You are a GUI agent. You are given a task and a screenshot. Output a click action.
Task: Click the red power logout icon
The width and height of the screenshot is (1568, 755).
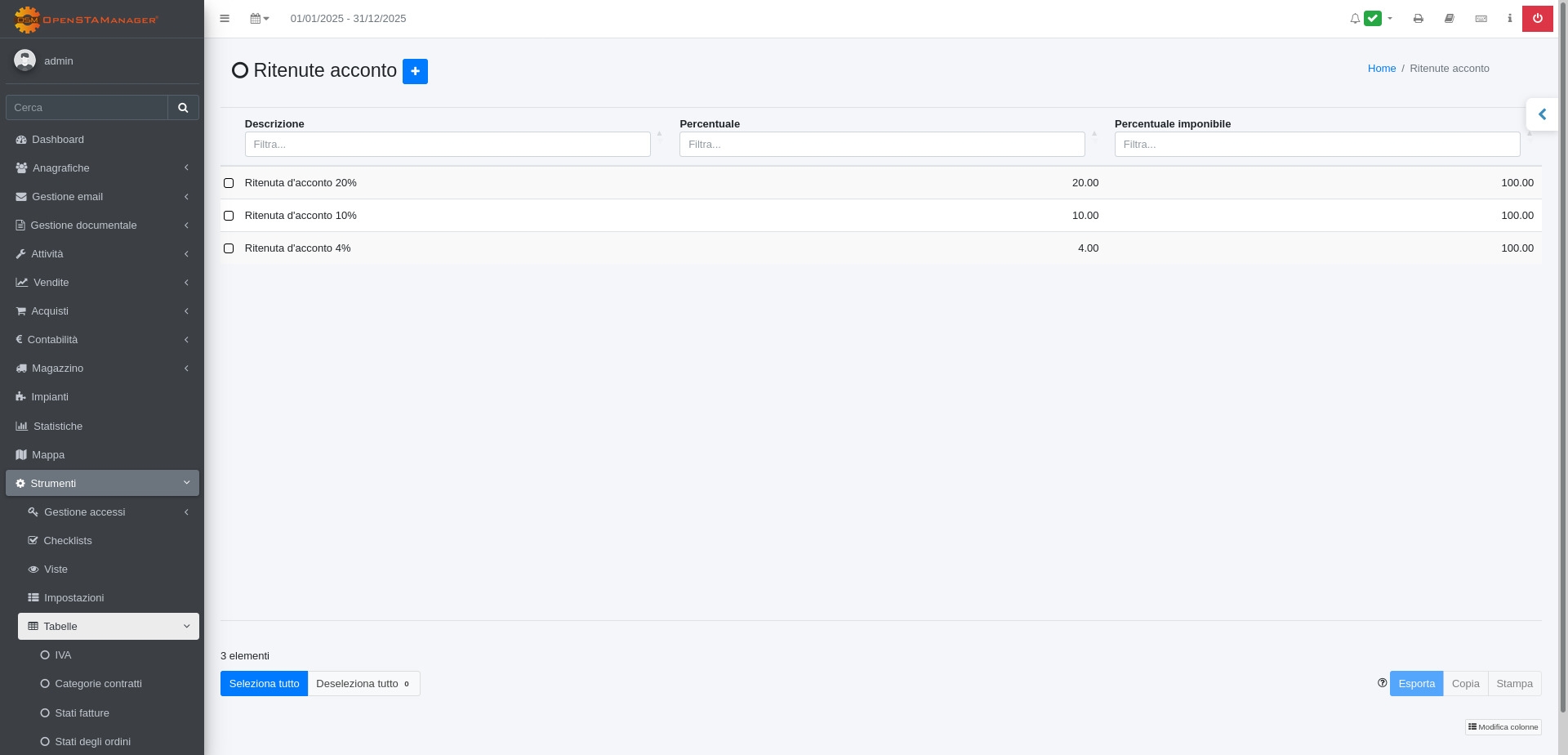point(1537,19)
